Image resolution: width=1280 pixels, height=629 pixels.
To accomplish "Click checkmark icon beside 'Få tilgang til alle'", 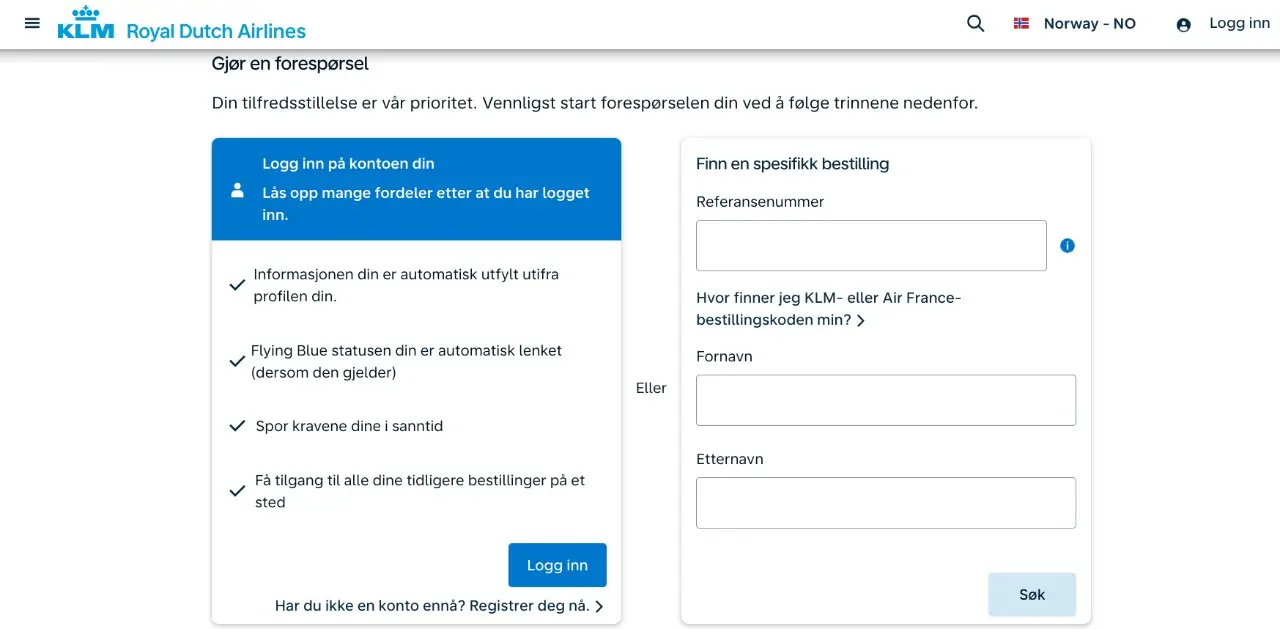I will click(237, 491).
